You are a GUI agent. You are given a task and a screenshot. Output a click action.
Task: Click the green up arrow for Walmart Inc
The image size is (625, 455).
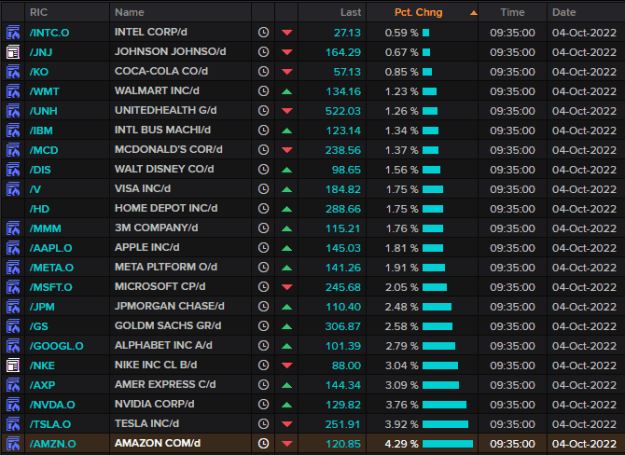(287, 92)
